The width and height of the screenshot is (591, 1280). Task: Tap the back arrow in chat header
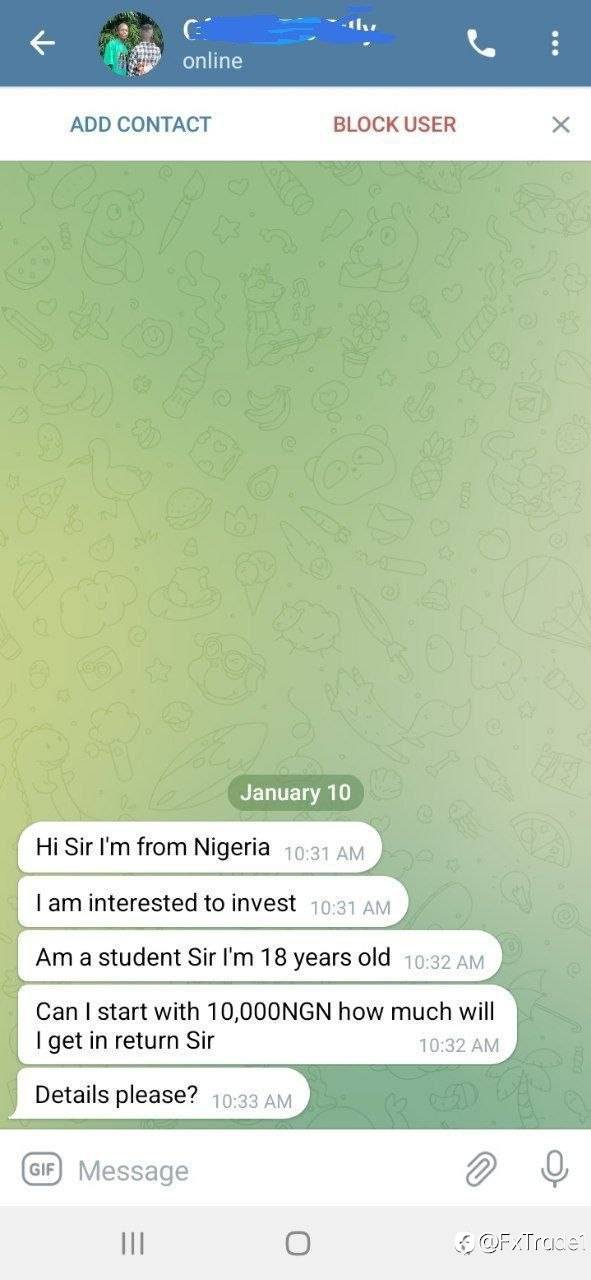click(x=42, y=43)
